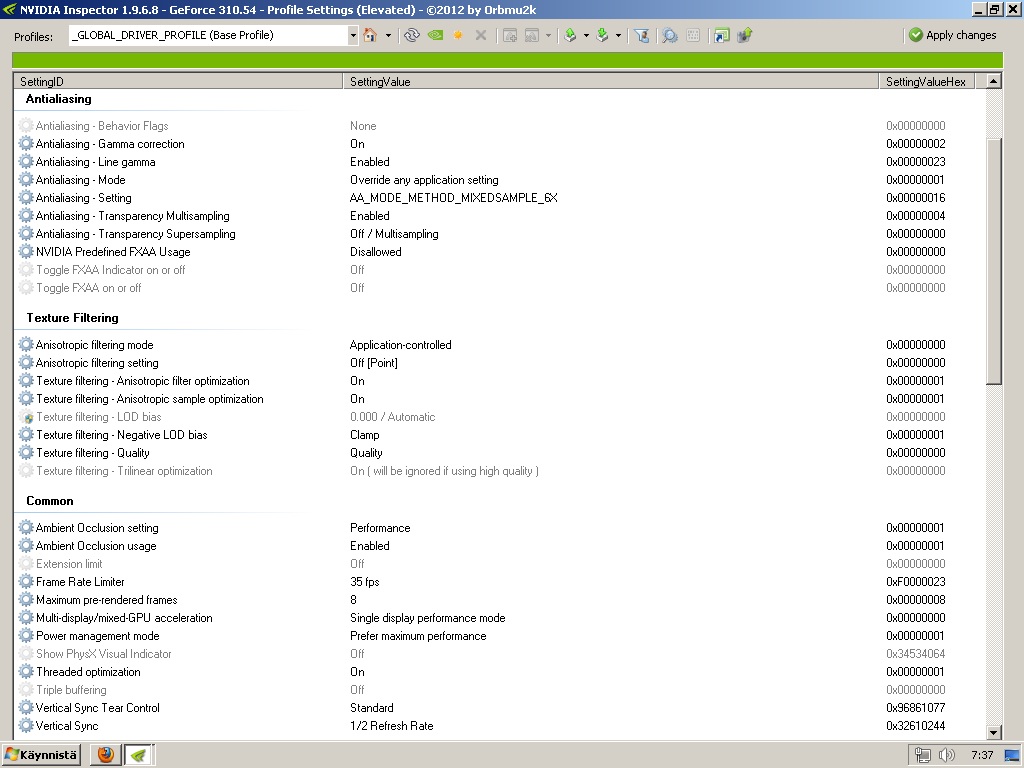Click the hex value 0x96861077

click(x=916, y=708)
